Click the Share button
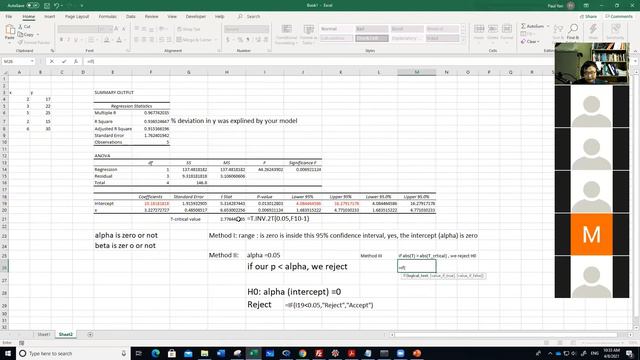The height and width of the screenshot is (360, 640). click(x=588, y=16)
